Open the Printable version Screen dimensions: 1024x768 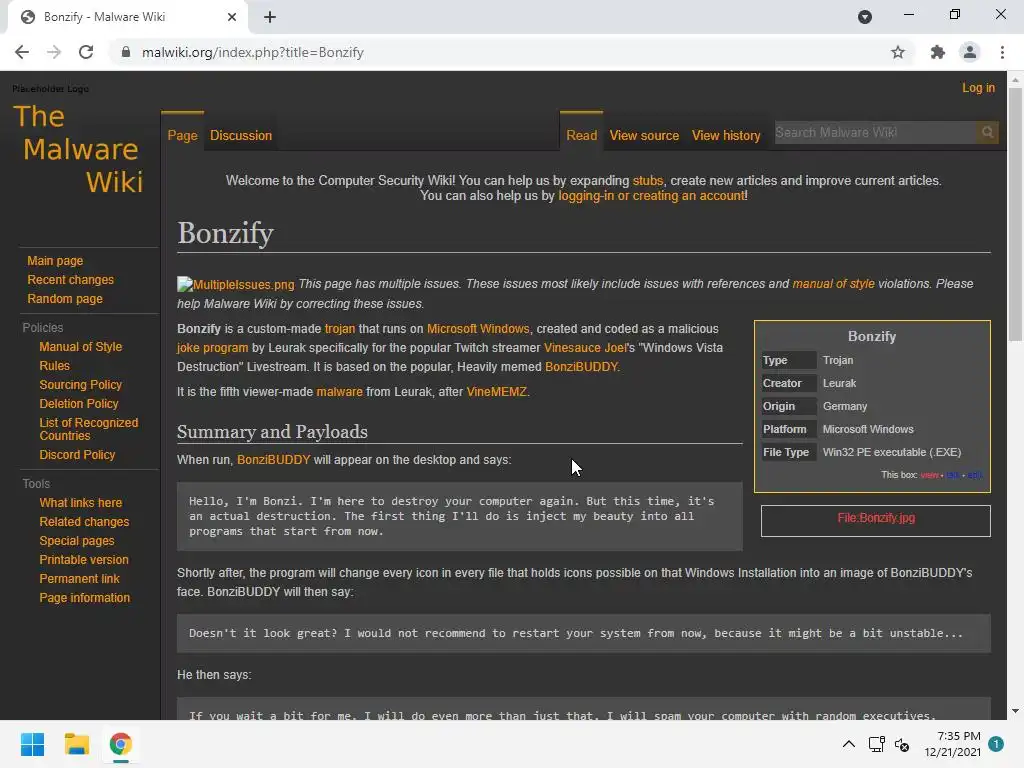84,560
